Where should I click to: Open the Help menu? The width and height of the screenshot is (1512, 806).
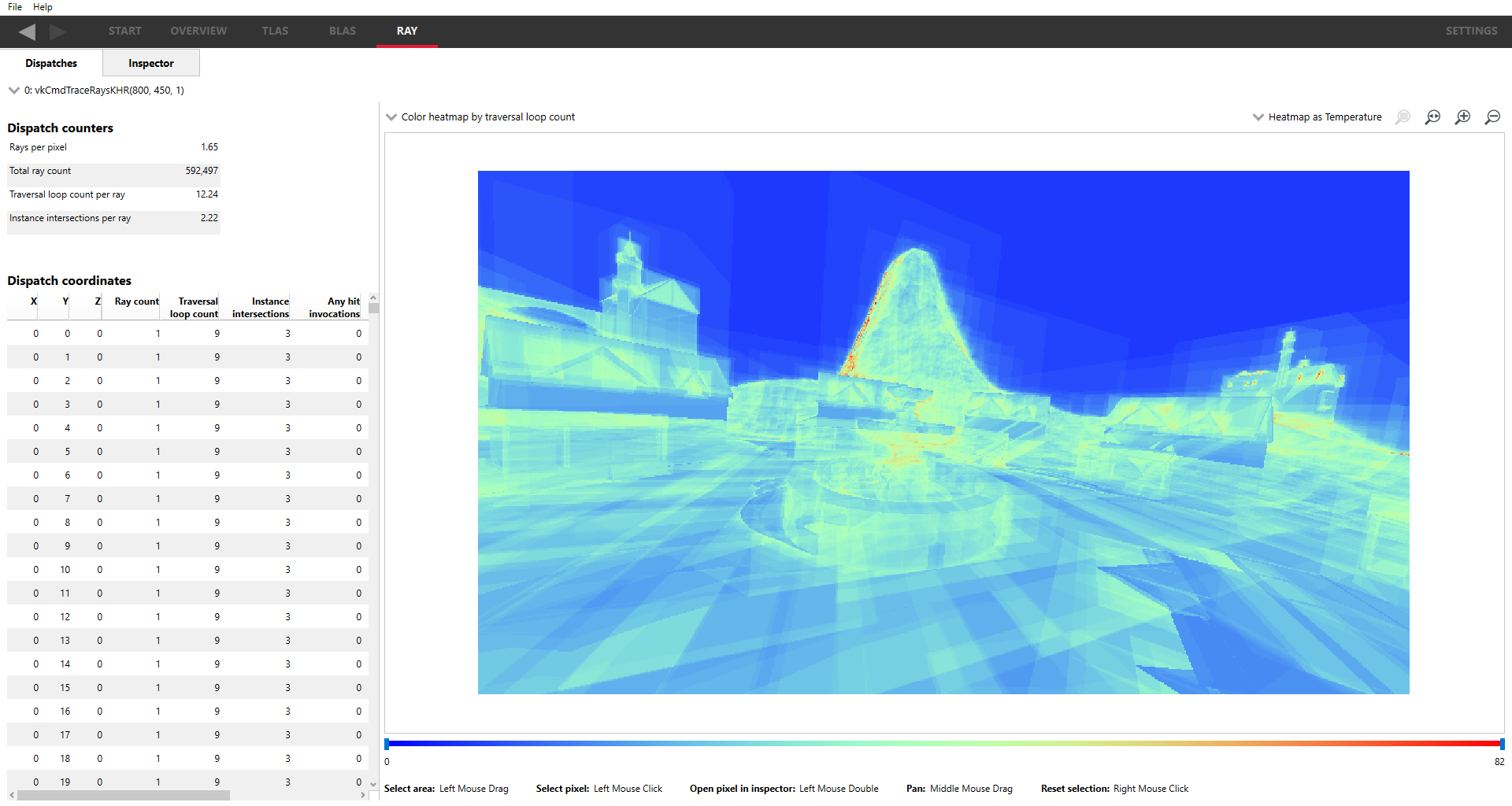coord(43,7)
